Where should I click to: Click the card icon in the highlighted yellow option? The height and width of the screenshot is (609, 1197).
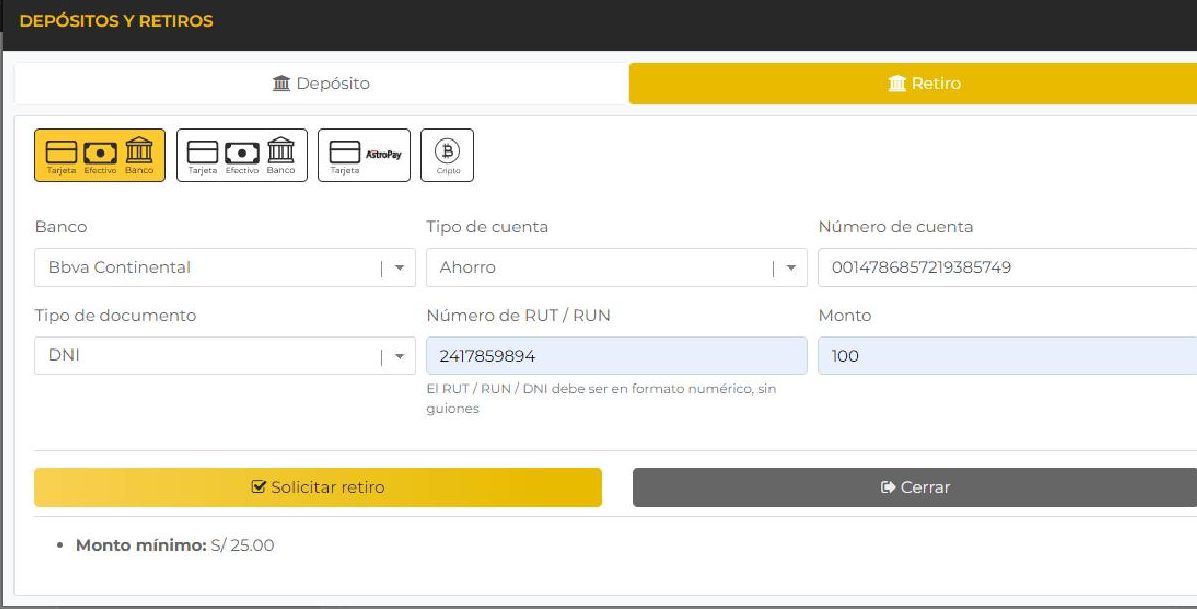[62, 152]
